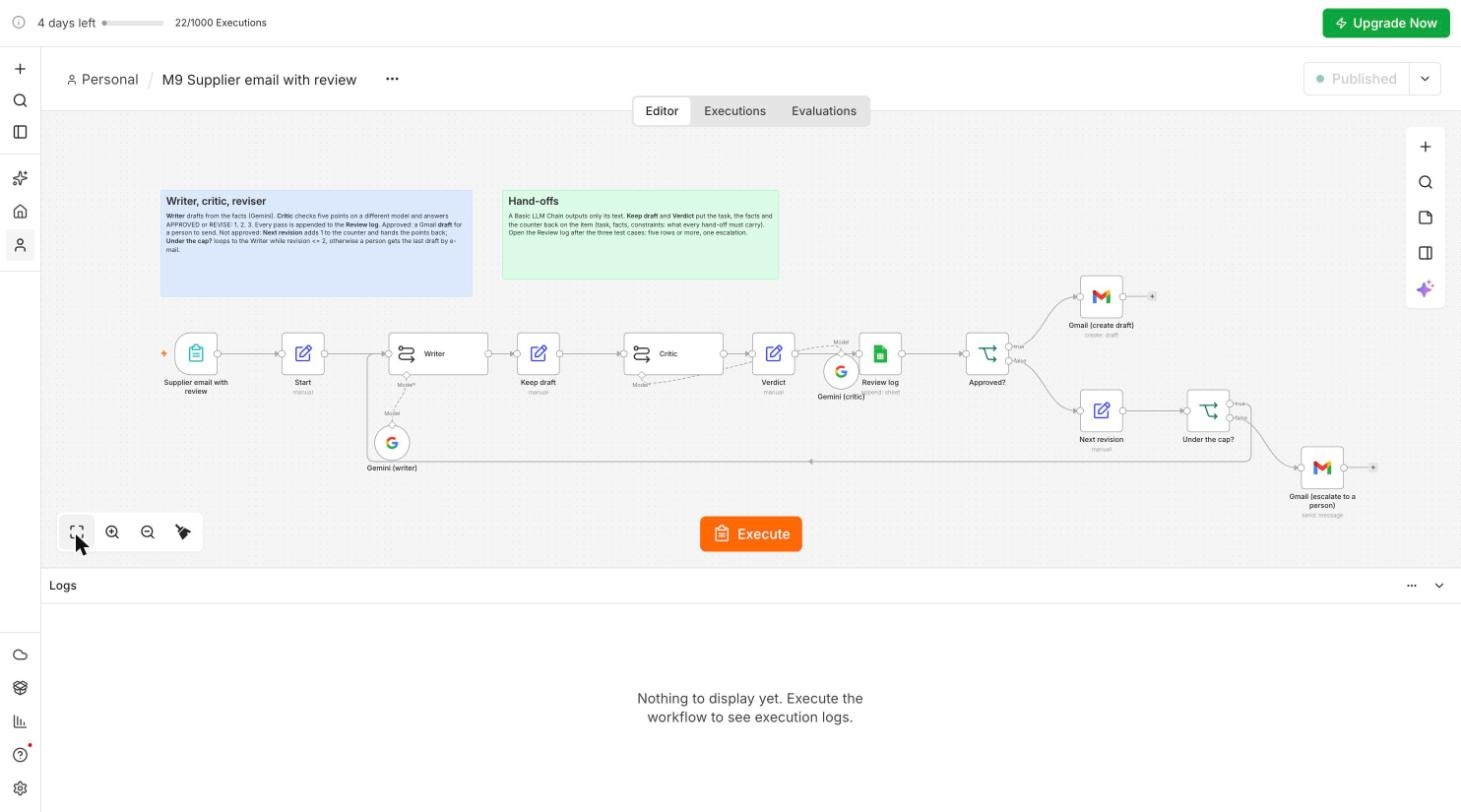Viewport: 1461px width, 812px height.
Task: Click the "22/1000 Executions" text
Action: click(x=221, y=23)
